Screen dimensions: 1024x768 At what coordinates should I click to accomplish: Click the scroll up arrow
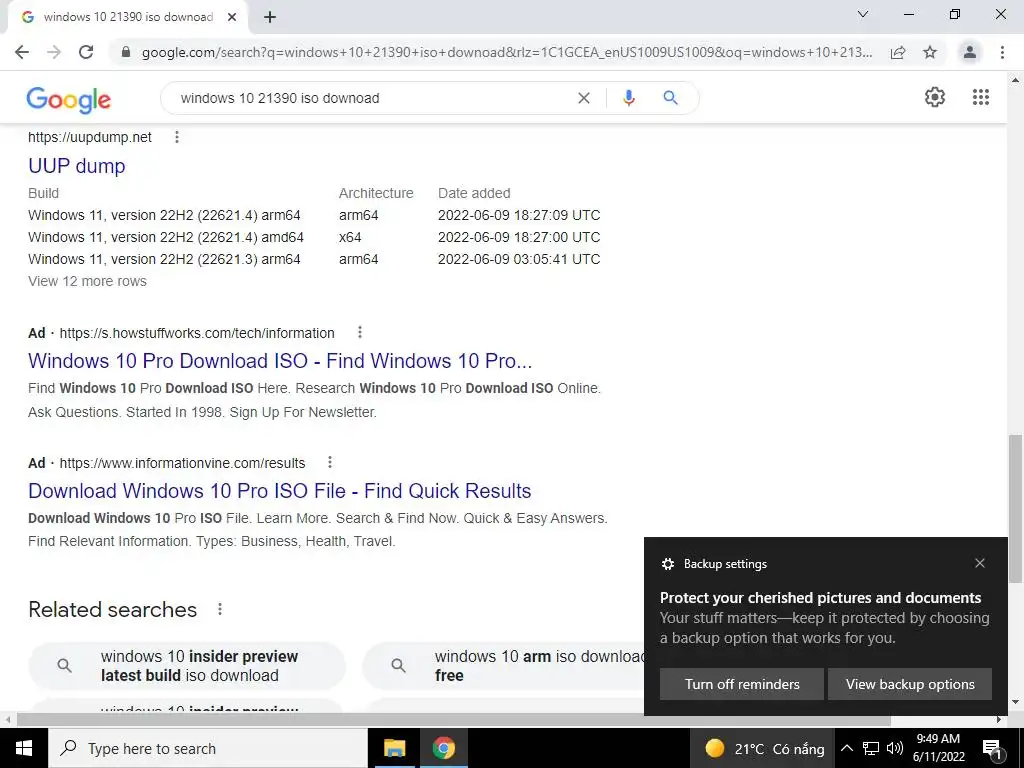point(1015,80)
